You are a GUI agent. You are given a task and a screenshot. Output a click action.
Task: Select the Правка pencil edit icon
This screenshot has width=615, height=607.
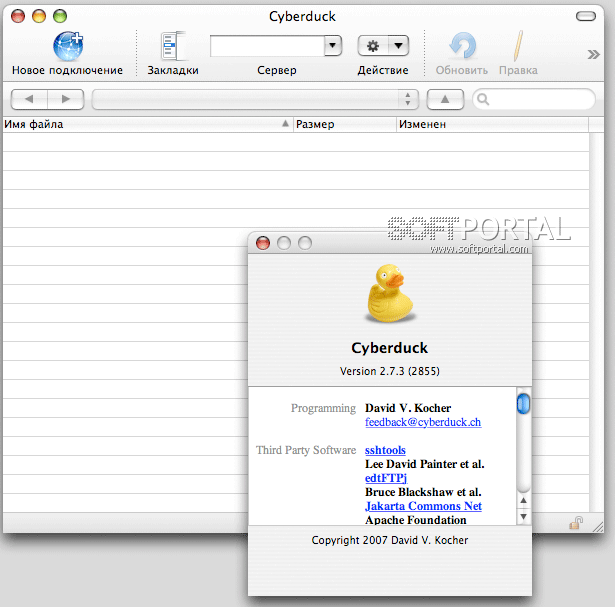519,46
